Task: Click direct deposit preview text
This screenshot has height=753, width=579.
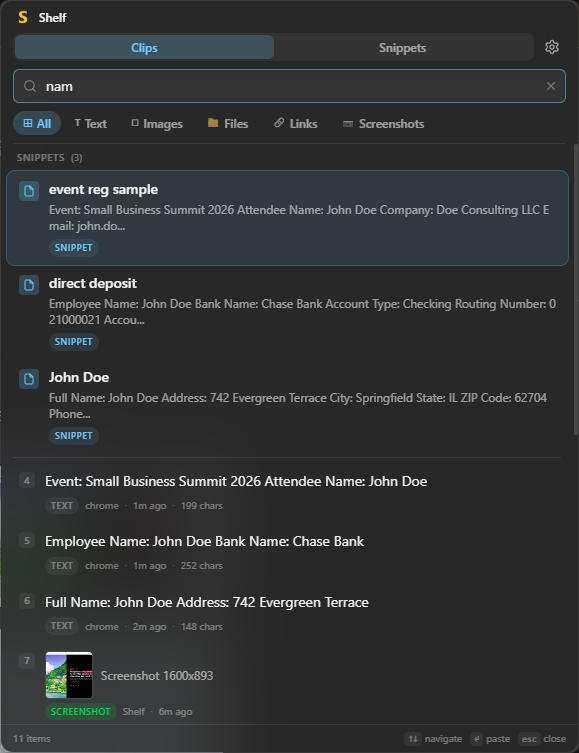Action: (x=302, y=312)
